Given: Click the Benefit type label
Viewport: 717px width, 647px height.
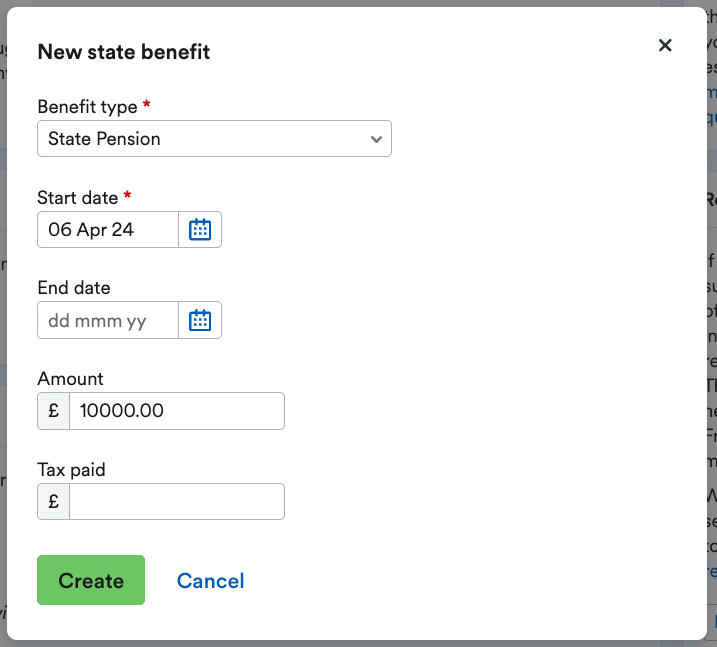Looking at the screenshot, I should 87,107.
